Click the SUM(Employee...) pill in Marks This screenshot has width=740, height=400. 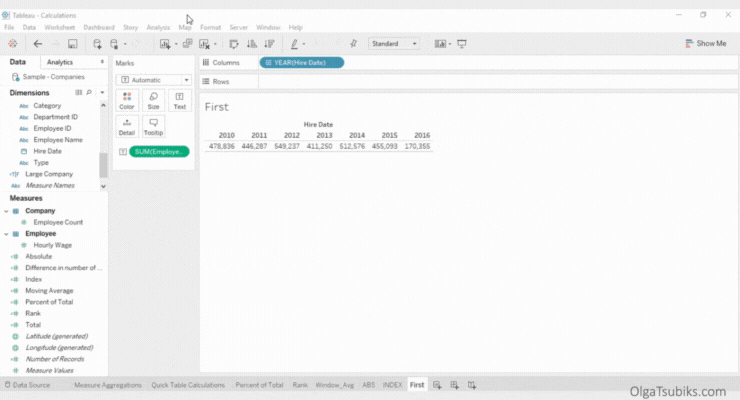tap(159, 151)
